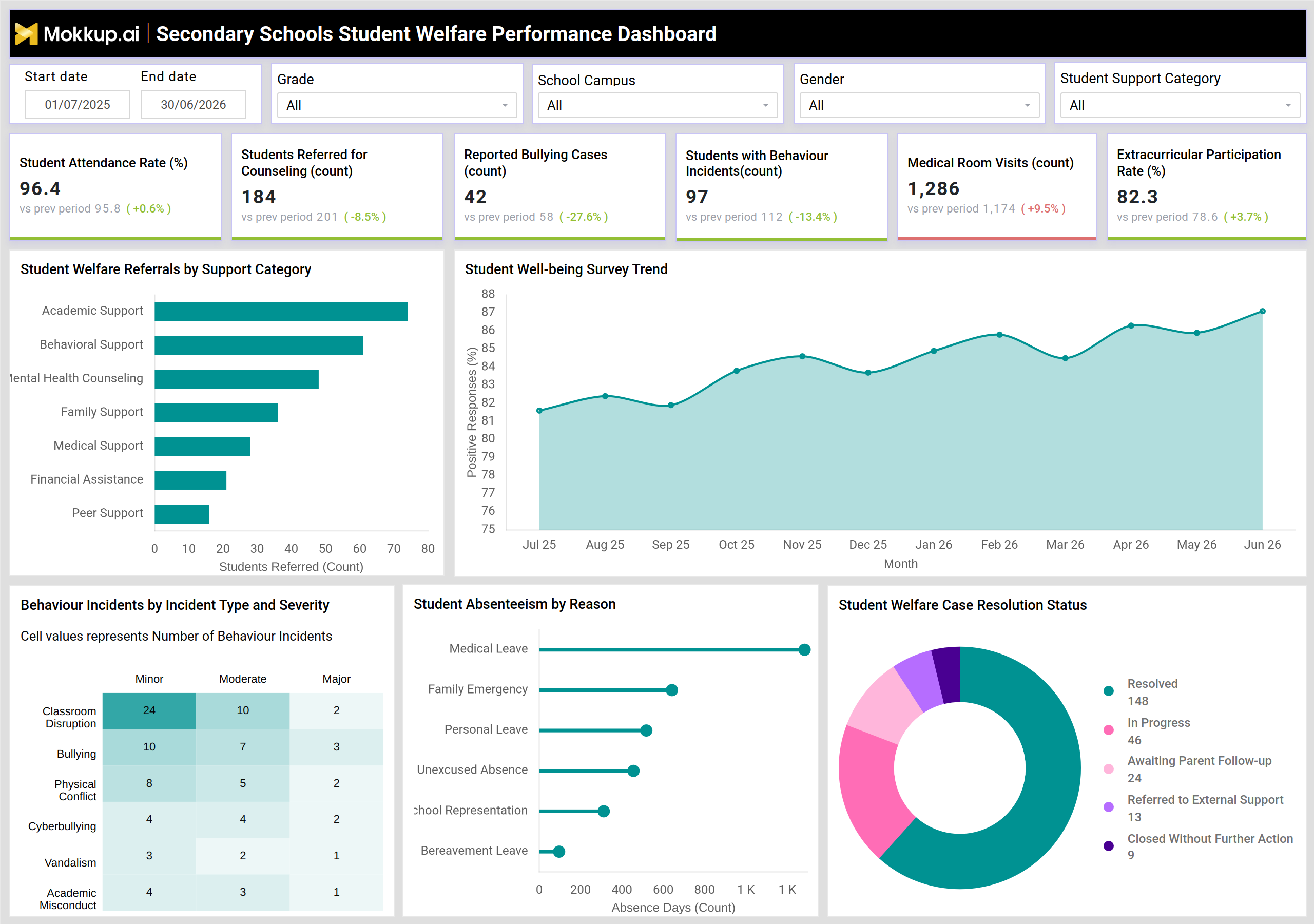The image size is (1314, 924).
Task: Click the pink In Progress donut segment
Action: (x=871, y=790)
